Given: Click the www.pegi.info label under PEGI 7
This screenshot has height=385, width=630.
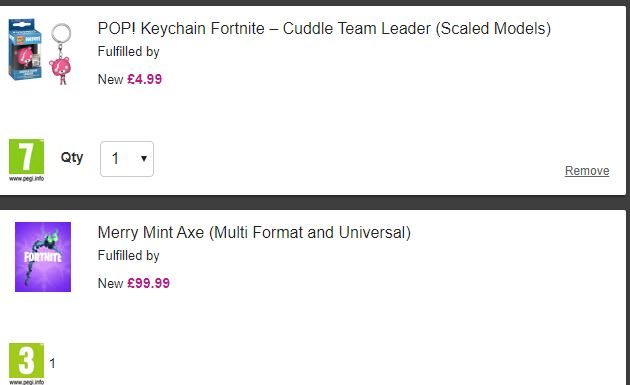Looking at the screenshot, I should 27,178.
